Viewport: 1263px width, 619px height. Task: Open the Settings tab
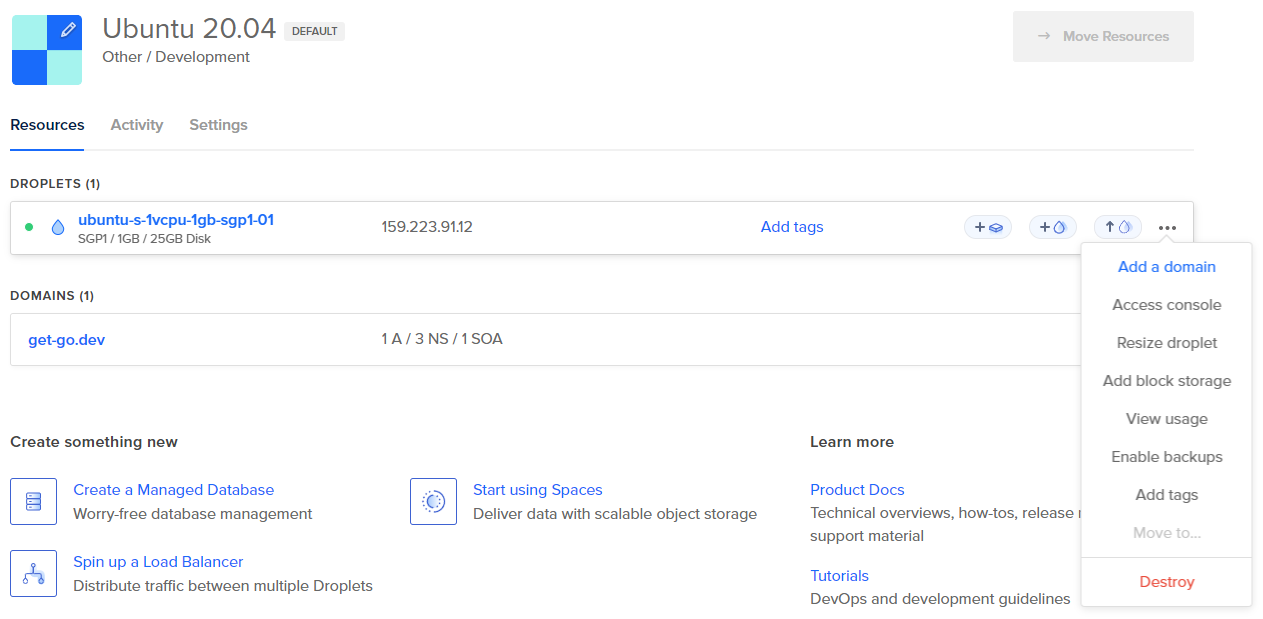point(218,125)
